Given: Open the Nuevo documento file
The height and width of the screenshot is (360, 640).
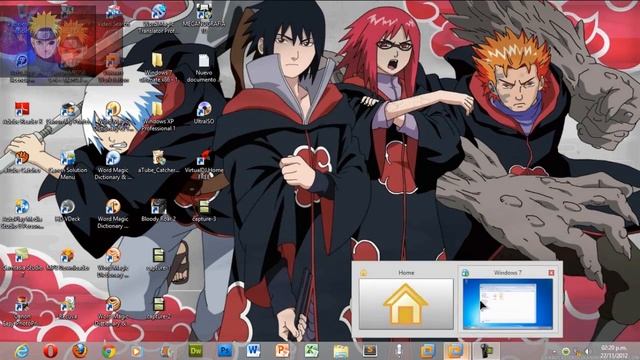Looking at the screenshot, I should (x=203, y=67).
